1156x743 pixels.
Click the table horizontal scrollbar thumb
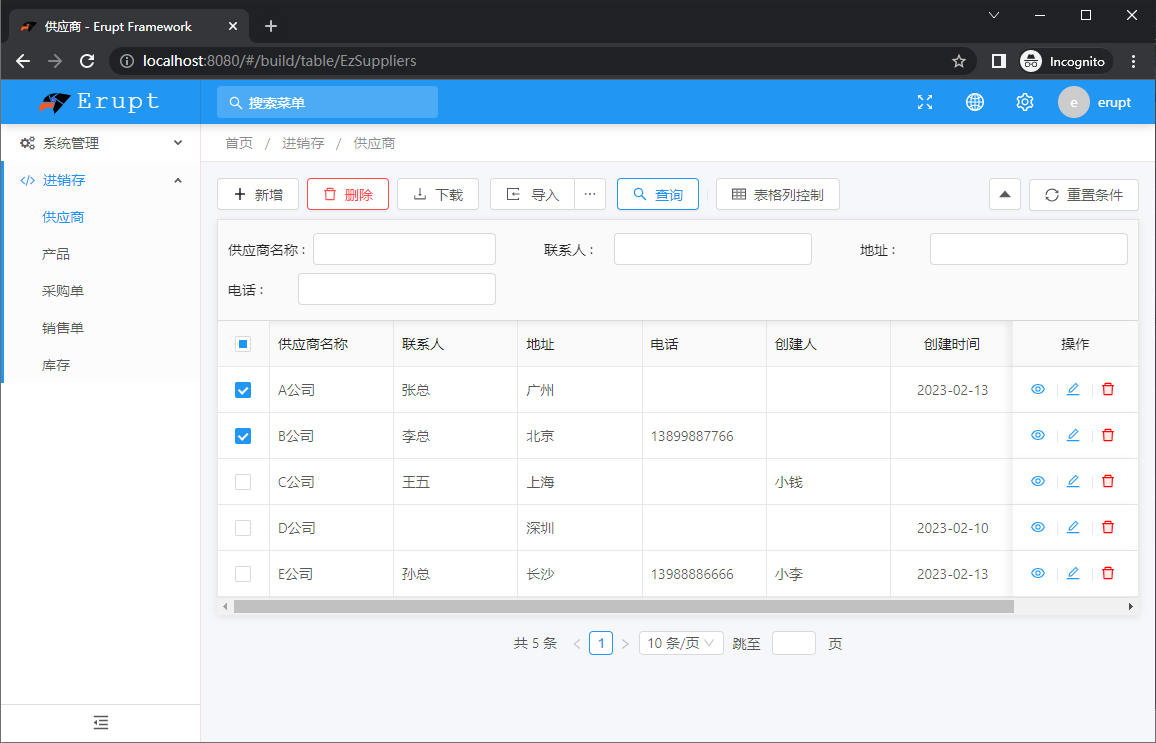[624, 607]
